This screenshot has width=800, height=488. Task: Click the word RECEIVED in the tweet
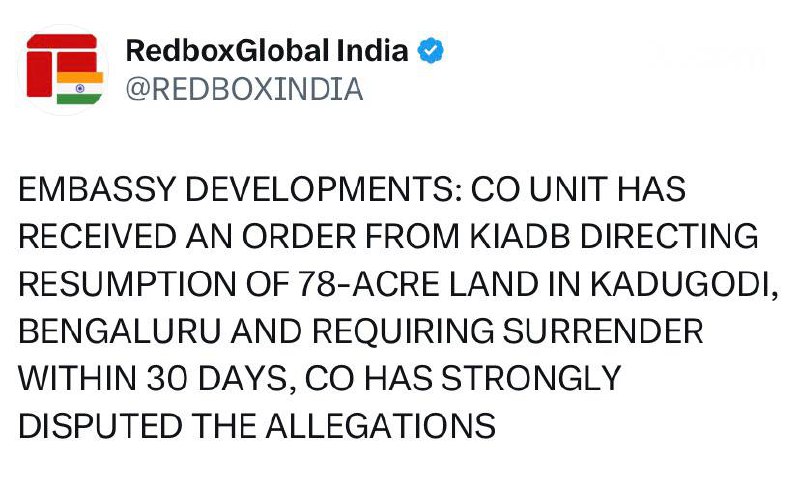(98, 236)
